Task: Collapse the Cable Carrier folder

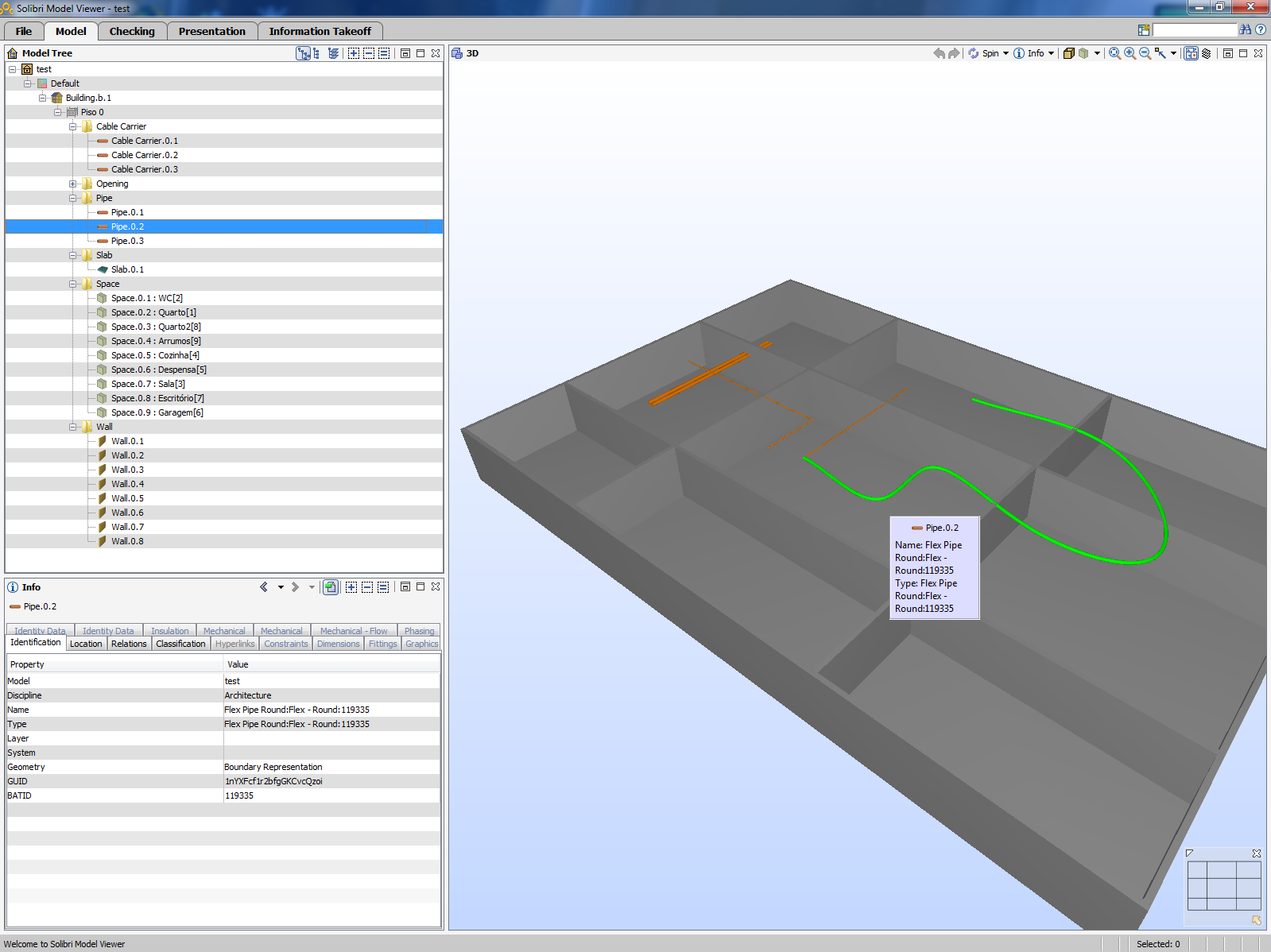Action: pyautogui.click(x=73, y=126)
